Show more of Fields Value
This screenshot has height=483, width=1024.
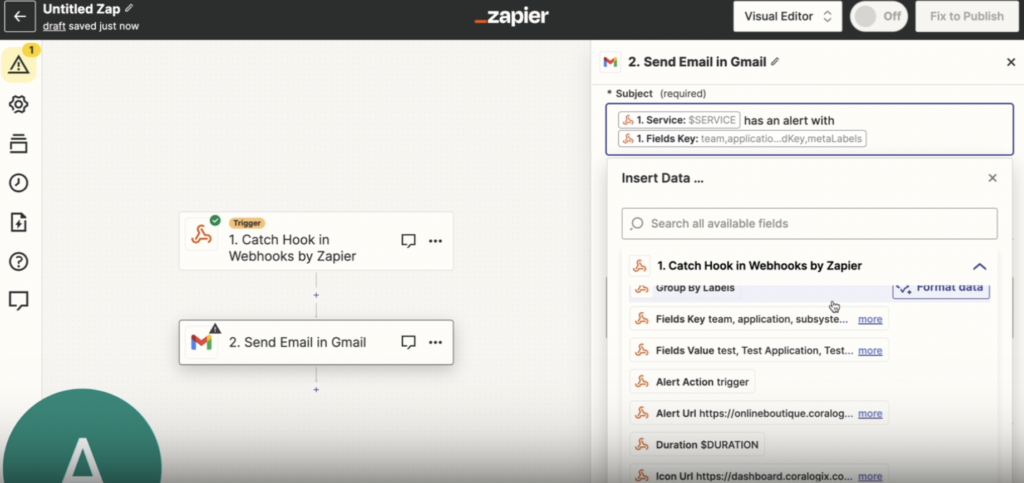(x=870, y=351)
